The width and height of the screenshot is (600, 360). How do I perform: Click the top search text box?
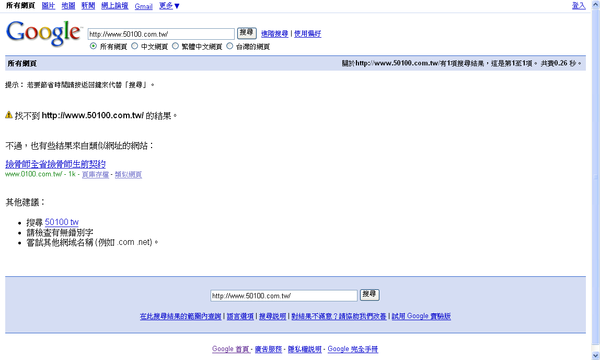pyautogui.click(x=161, y=34)
